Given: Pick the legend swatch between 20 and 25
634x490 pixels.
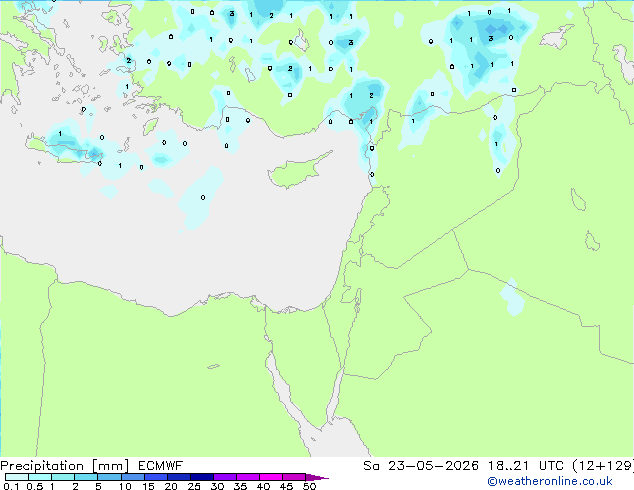Looking at the screenshot, I should coord(178,477).
